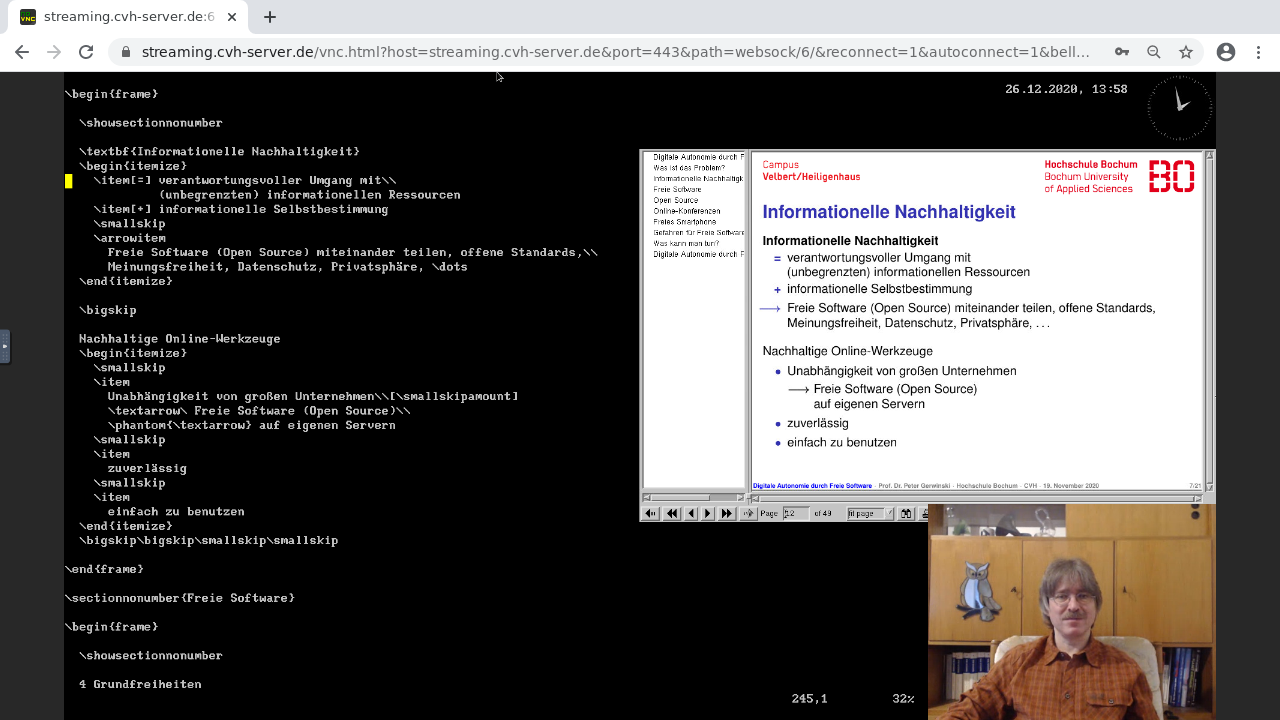This screenshot has width=1280, height=720.
Task: Click outline panel horizontal scrollbar
Action: coord(694,497)
